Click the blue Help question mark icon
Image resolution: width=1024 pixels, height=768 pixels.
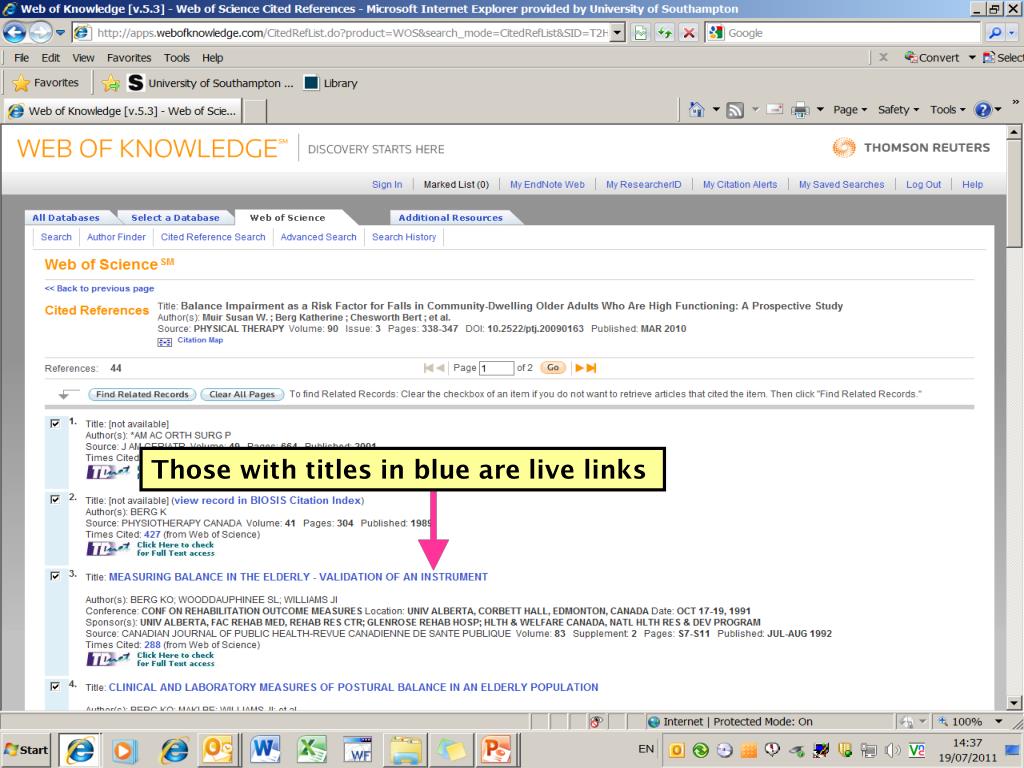pos(983,110)
